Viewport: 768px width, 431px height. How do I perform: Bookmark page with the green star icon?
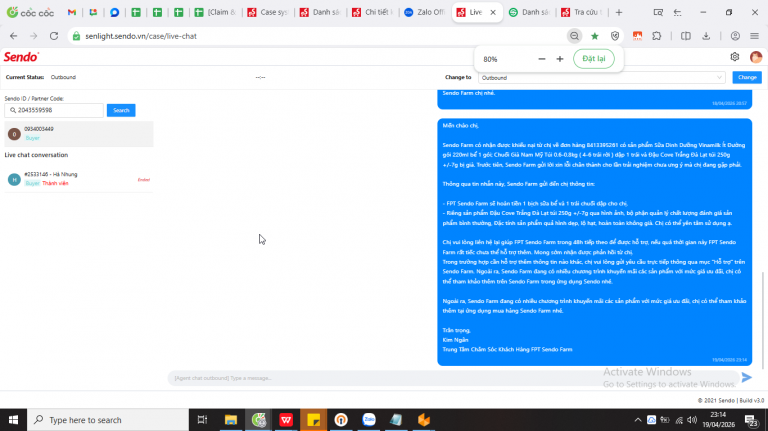(x=595, y=36)
